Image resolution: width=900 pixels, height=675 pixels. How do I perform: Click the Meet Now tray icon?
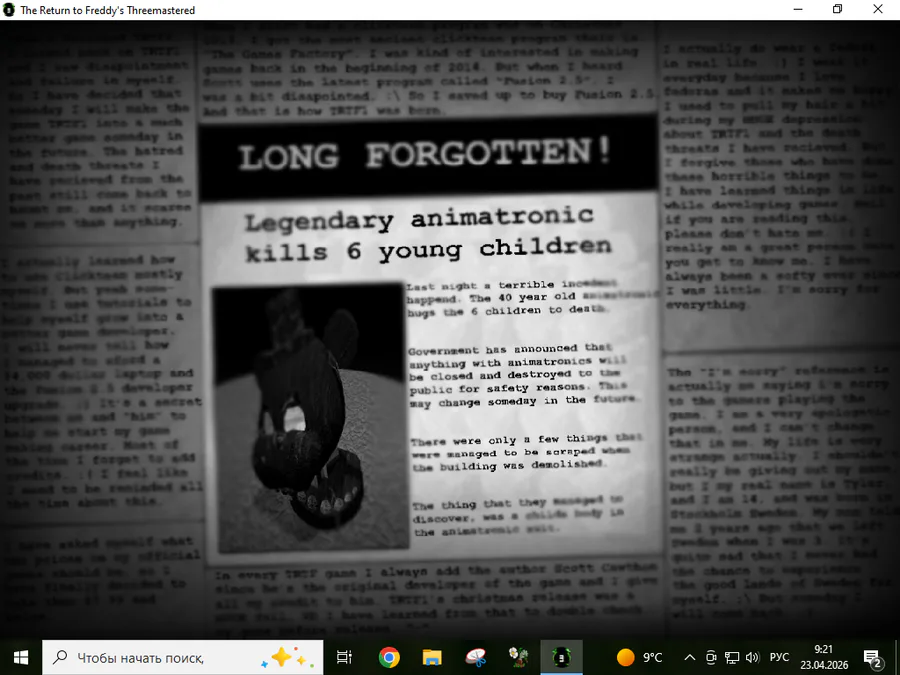pos(711,657)
